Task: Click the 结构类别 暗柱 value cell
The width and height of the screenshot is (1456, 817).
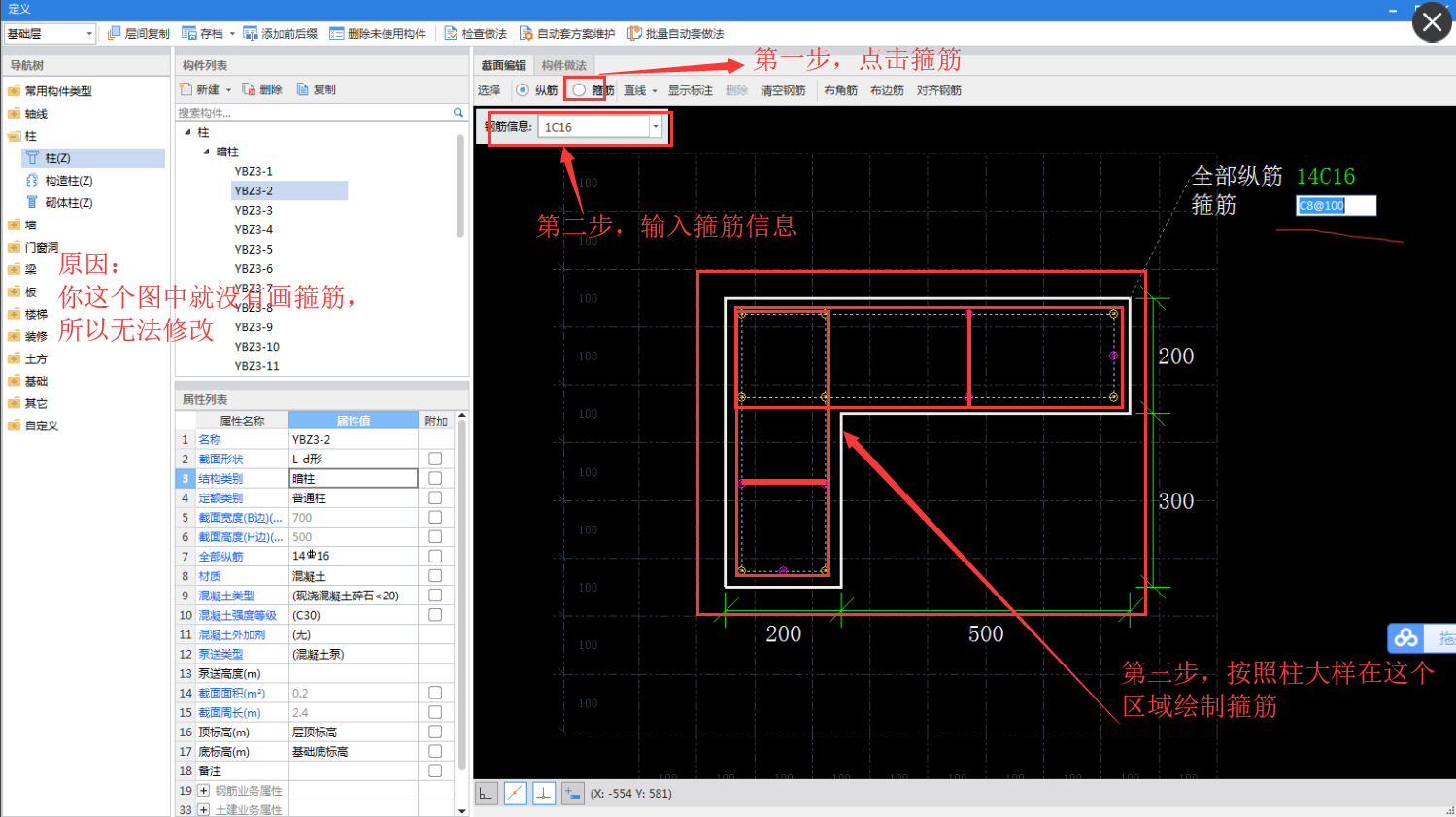Action: pos(354,478)
